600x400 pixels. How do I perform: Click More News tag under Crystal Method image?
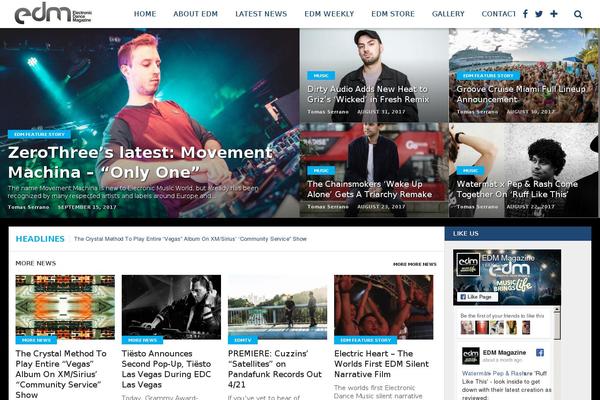(x=36, y=340)
